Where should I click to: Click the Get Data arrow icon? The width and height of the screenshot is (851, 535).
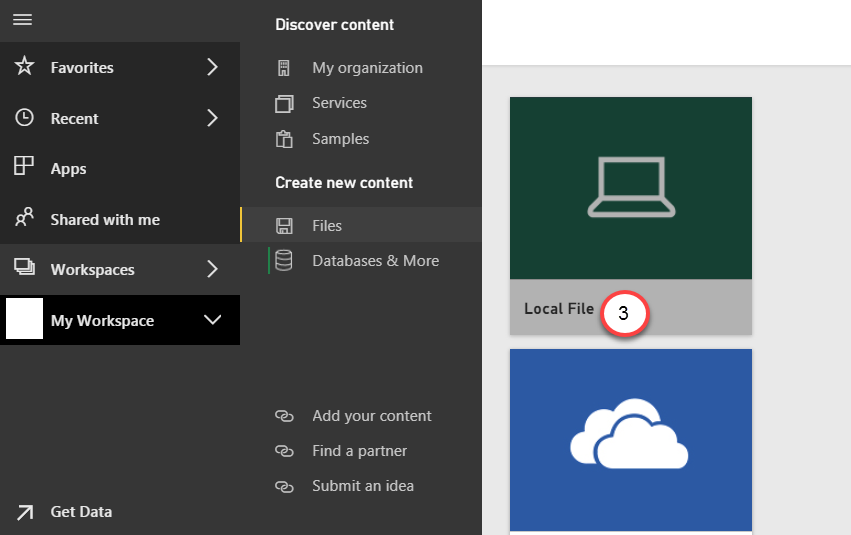(x=24, y=512)
